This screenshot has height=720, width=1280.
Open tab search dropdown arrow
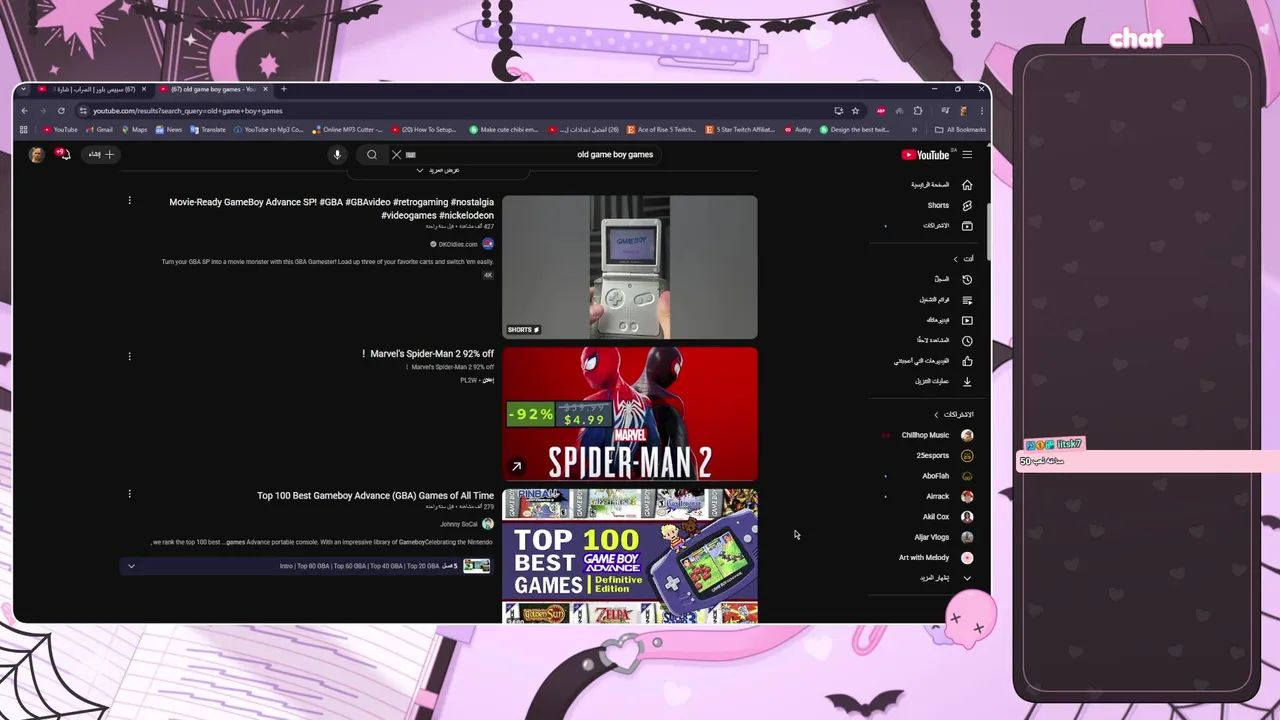[23, 89]
